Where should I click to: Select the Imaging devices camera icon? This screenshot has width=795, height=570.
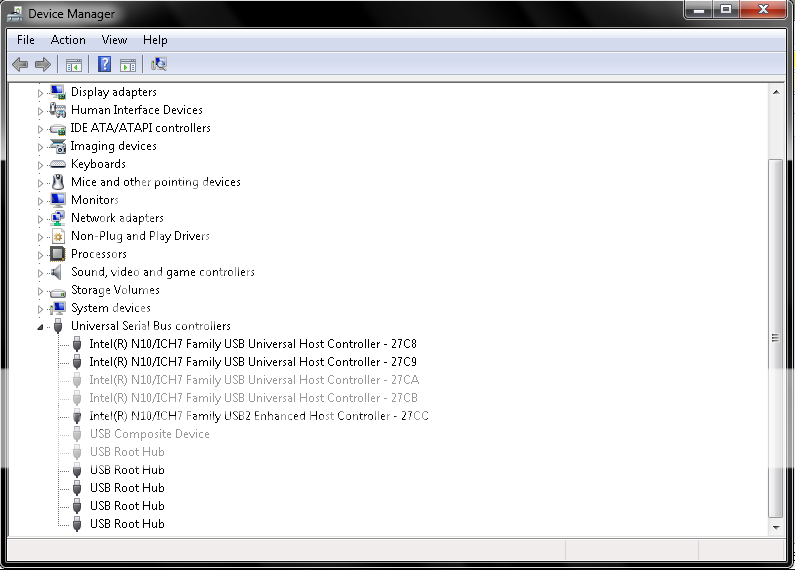(x=58, y=146)
